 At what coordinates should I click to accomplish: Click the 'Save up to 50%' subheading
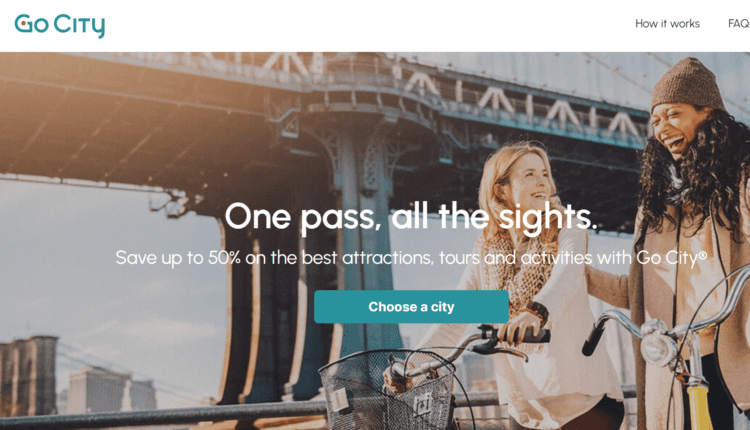[x=411, y=258]
